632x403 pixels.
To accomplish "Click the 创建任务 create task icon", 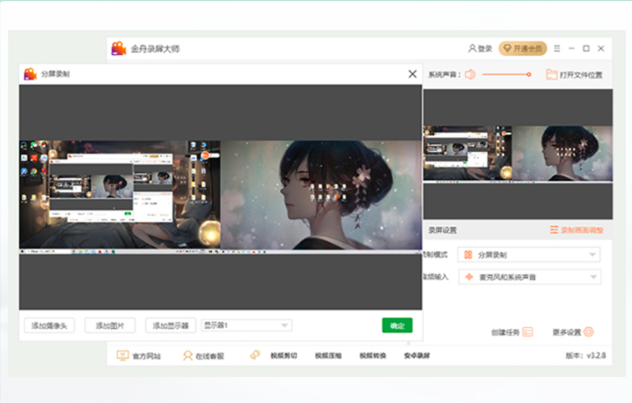I will pyautogui.click(x=528, y=332).
